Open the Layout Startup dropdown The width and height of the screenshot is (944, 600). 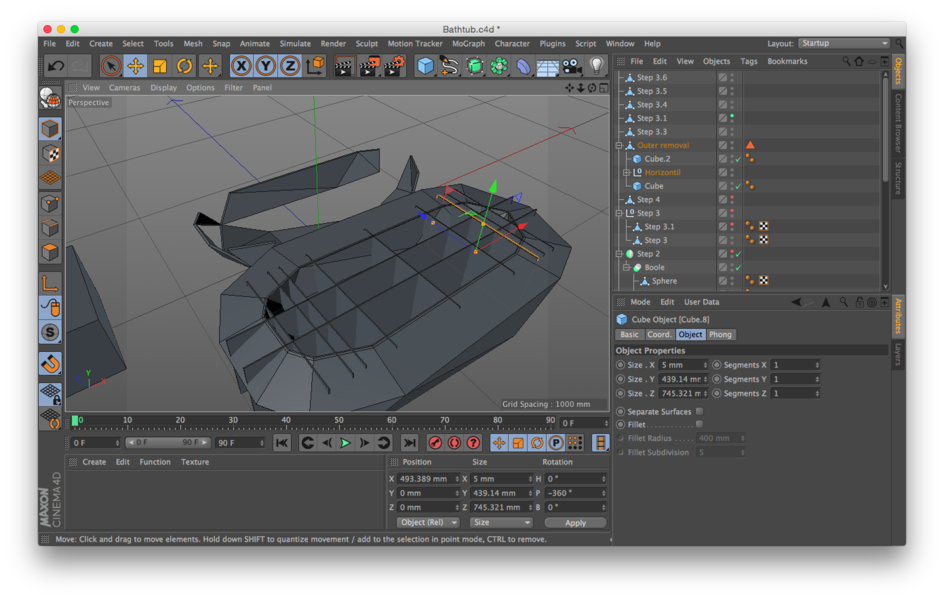click(844, 43)
